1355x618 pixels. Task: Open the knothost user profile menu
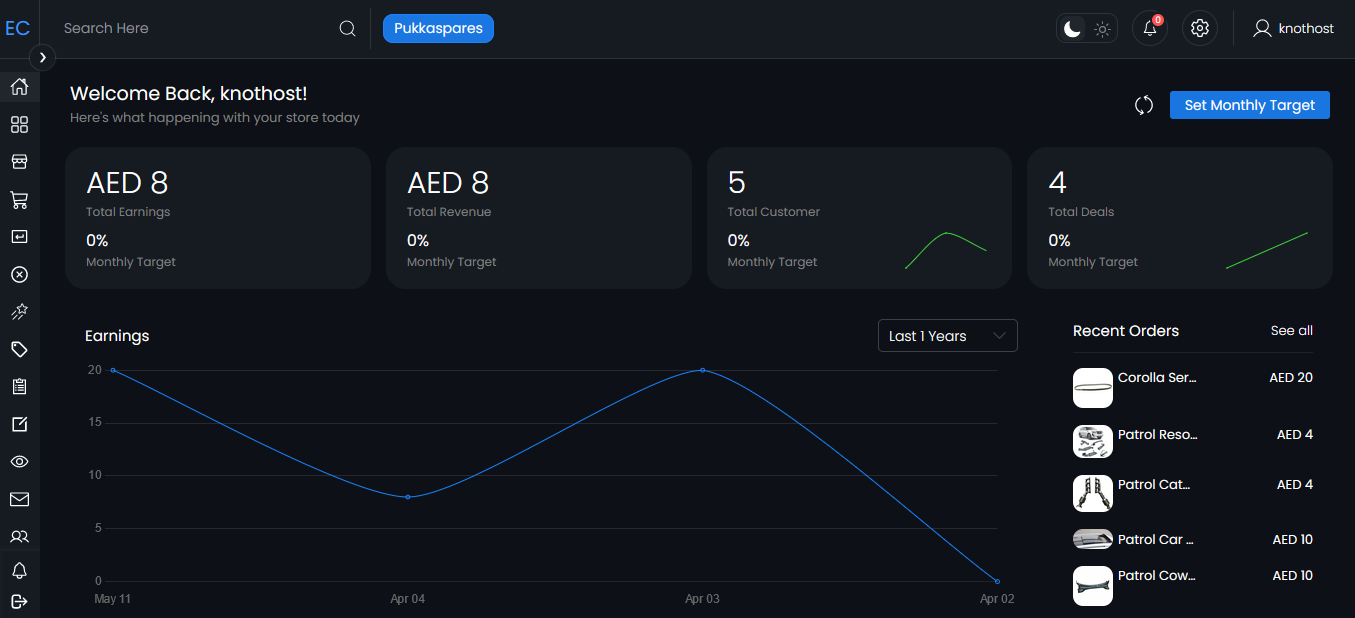pos(1293,28)
